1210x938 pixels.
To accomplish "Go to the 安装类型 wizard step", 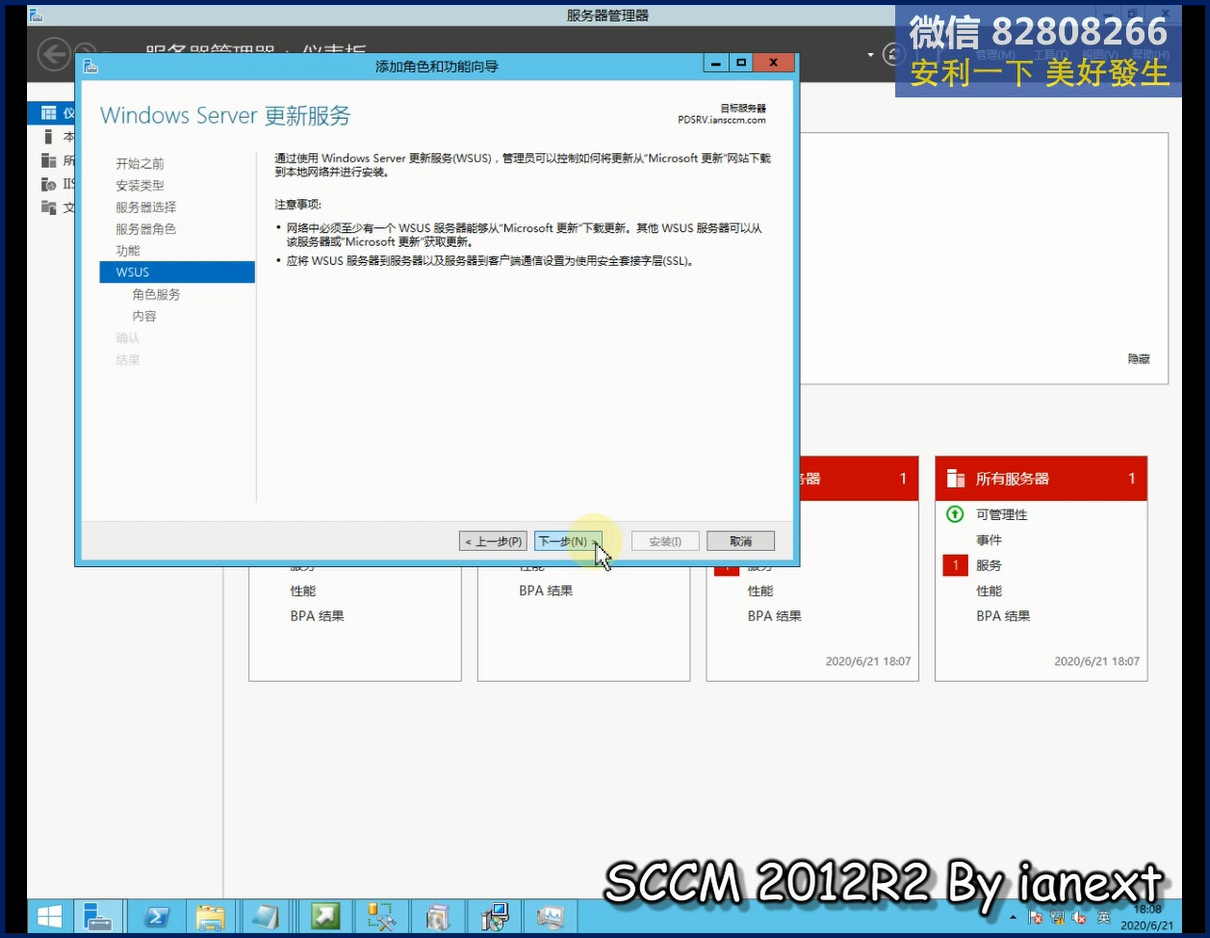I will point(140,186).
